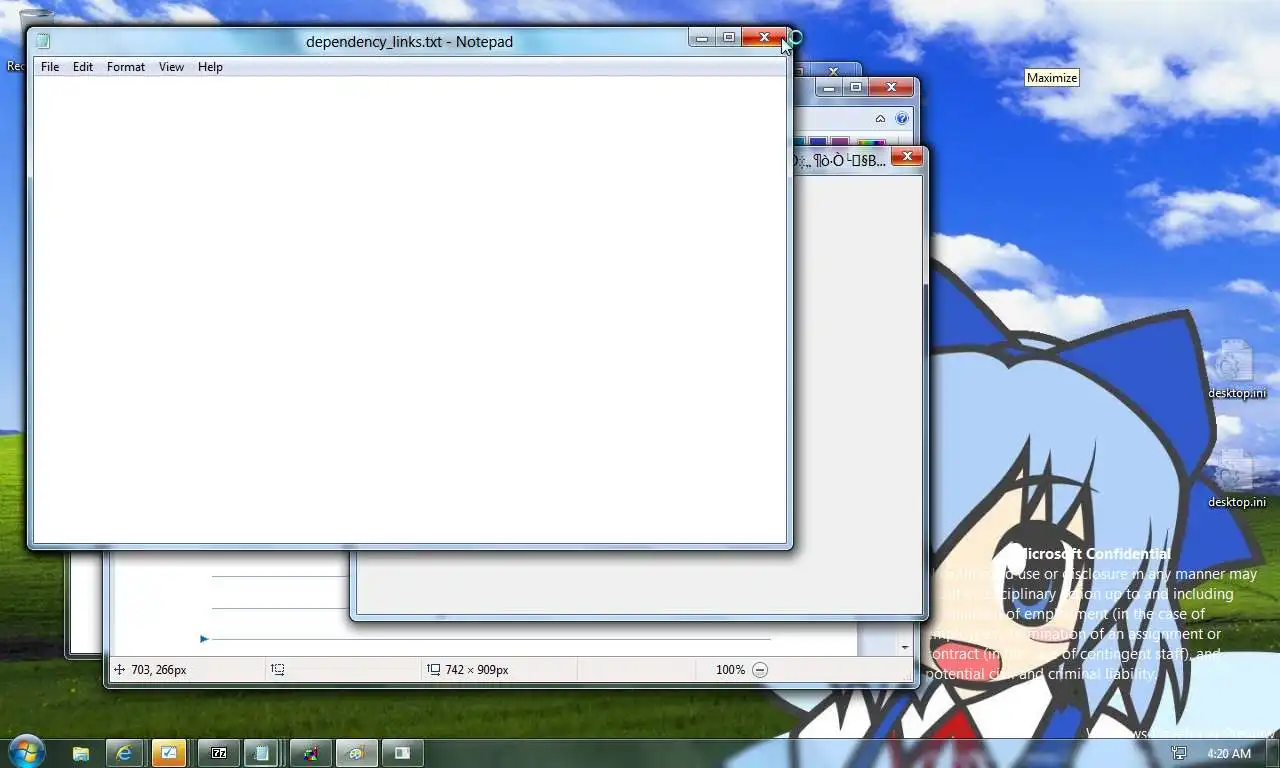Click the last taskbar window button
The width and height of the screenshot is (1280, 768).
click(x=402, y=753)
